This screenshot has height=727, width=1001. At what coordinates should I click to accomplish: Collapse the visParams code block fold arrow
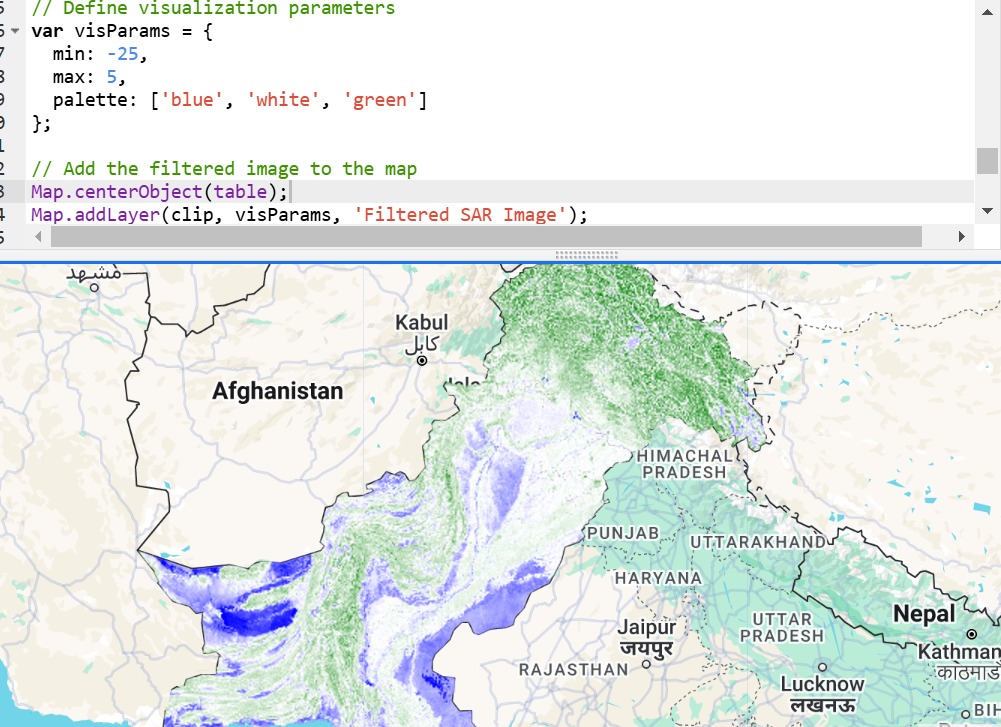14,31
